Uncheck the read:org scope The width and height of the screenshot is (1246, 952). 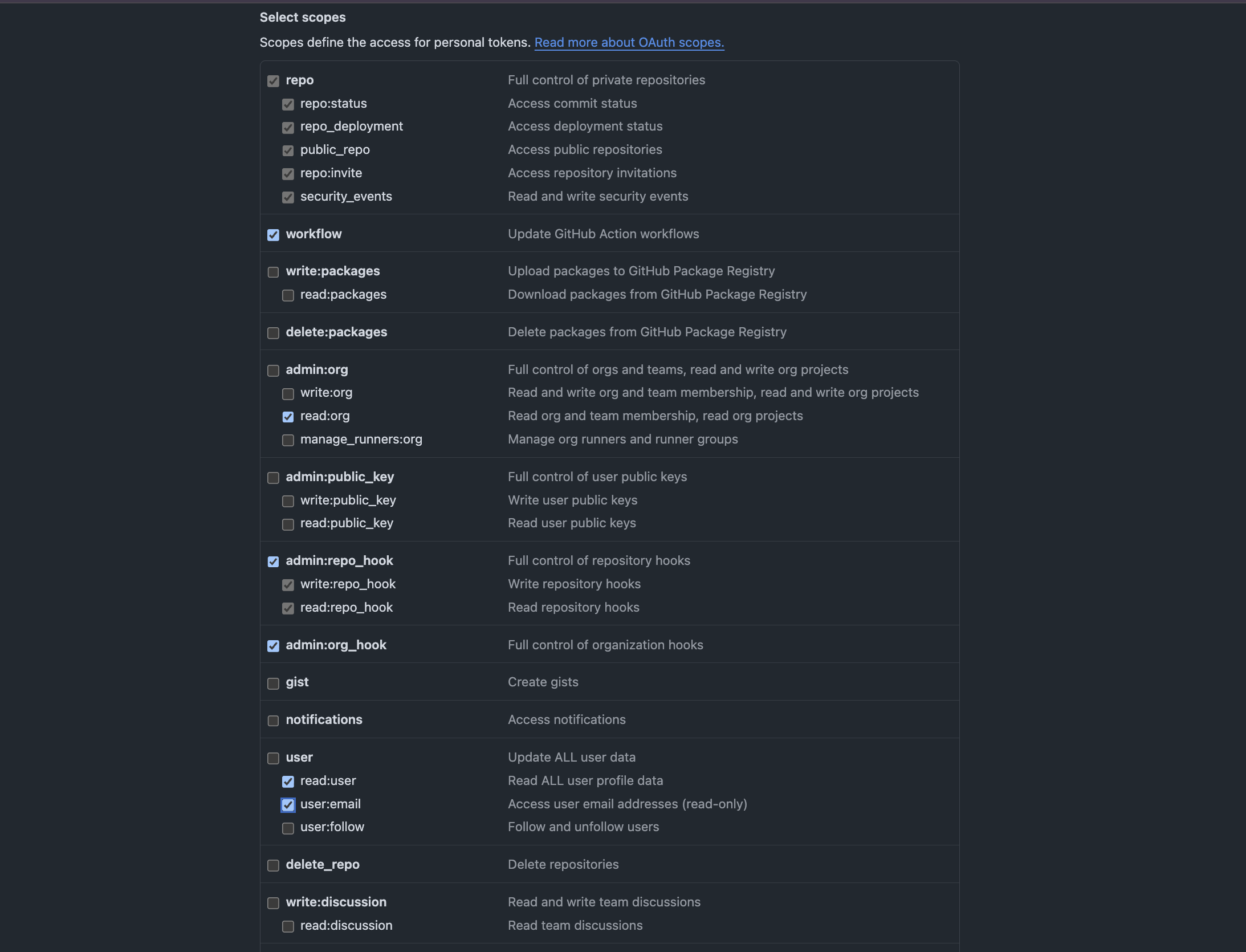coord(288,417)
